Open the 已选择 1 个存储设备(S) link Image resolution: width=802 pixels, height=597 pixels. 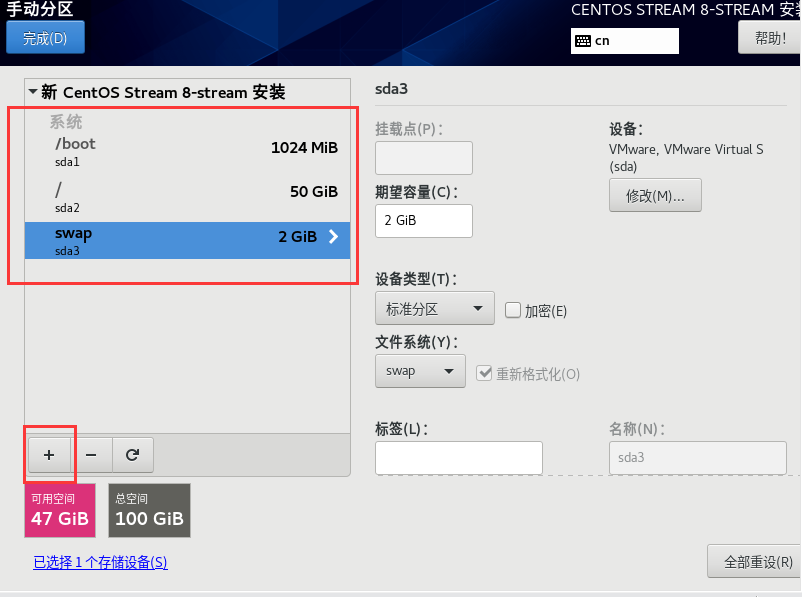click(x=100, y=563)
